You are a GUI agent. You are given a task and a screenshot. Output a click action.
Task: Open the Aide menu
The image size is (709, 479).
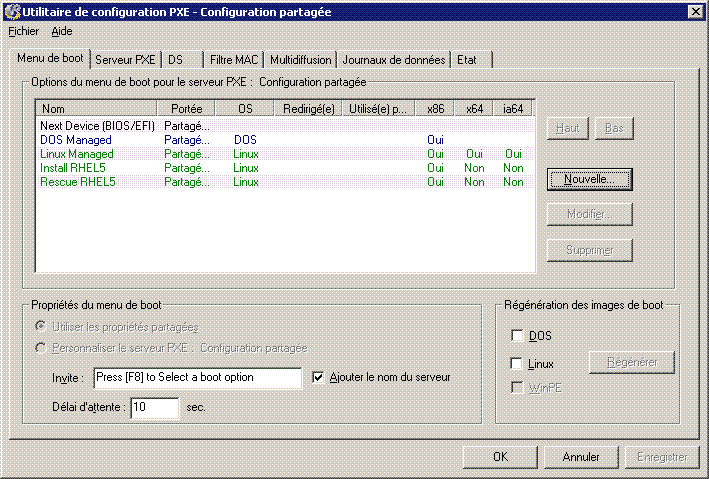(x=62, y=31)
